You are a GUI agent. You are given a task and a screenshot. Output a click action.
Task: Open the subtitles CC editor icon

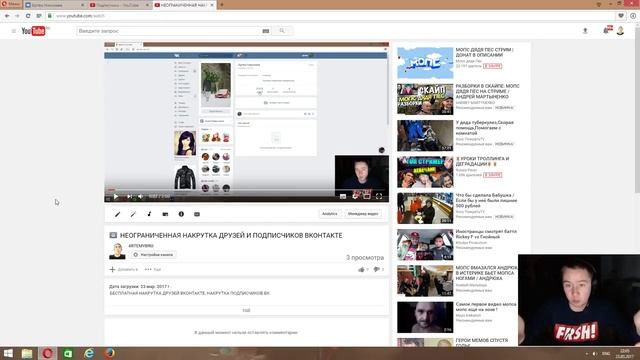click(197, 214)
